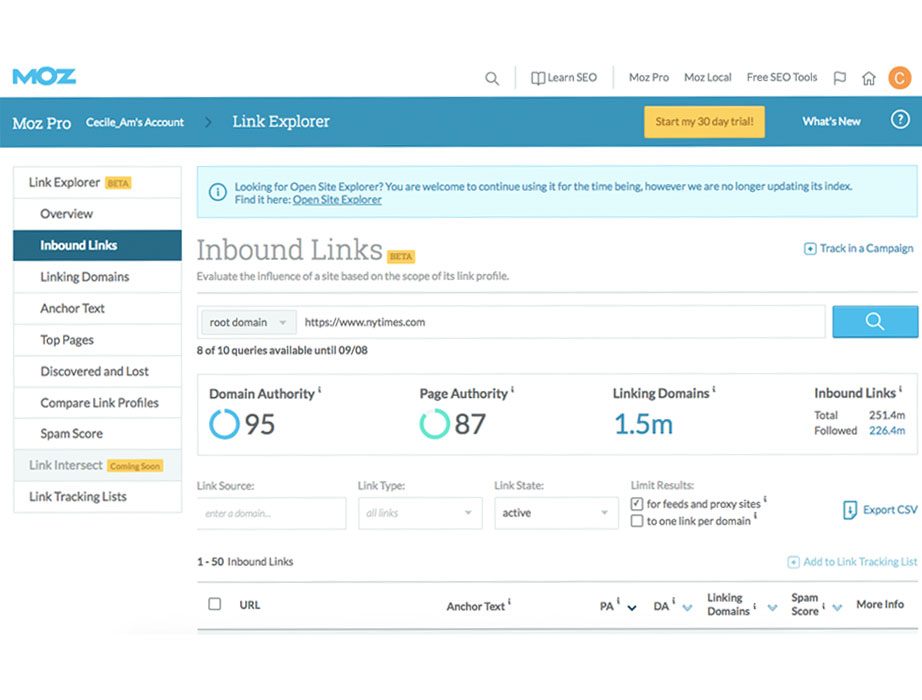Click Start my 30 day trial button

click(x=704, y=122)
